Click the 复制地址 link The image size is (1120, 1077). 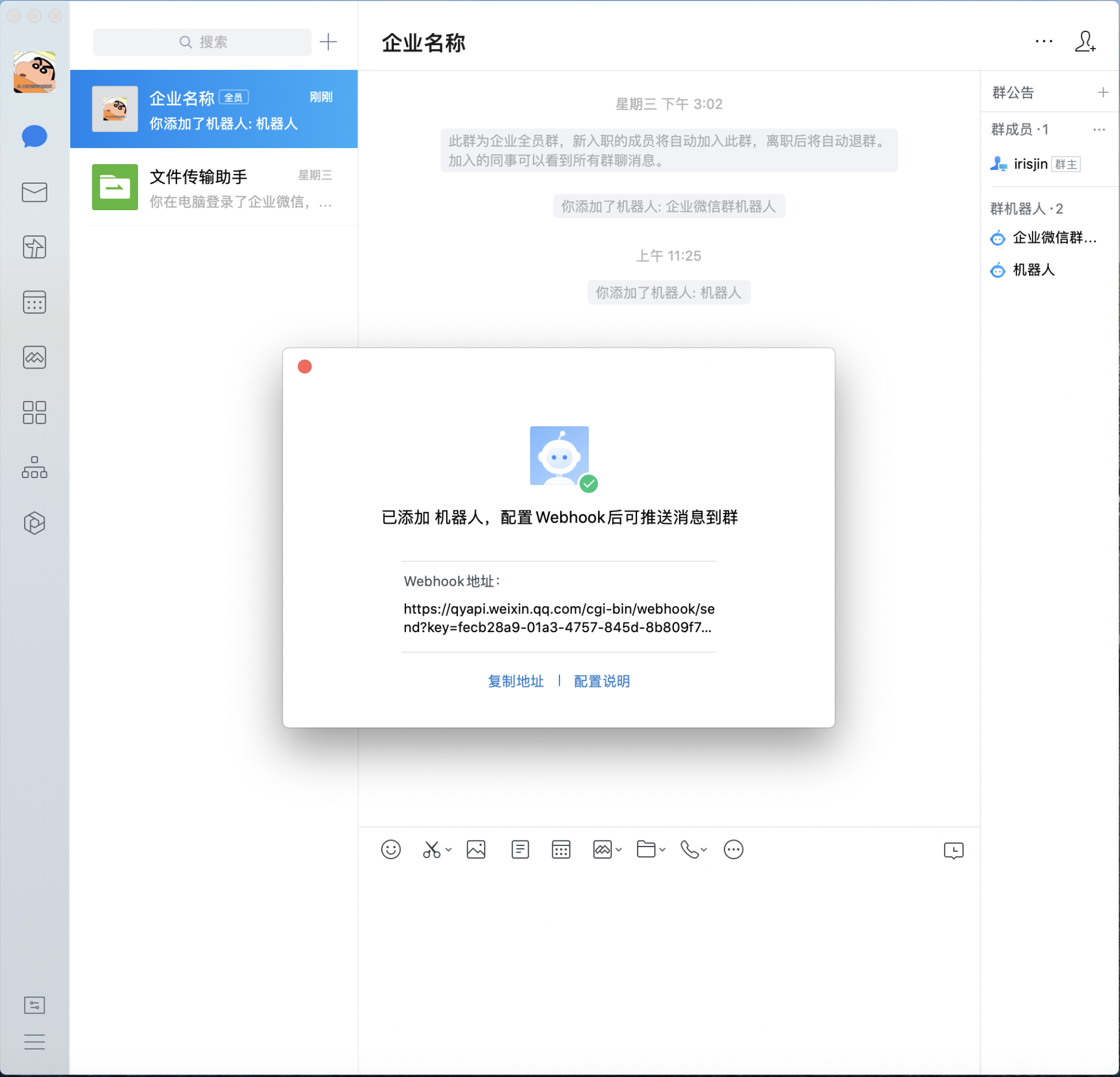tap(515, 681)
